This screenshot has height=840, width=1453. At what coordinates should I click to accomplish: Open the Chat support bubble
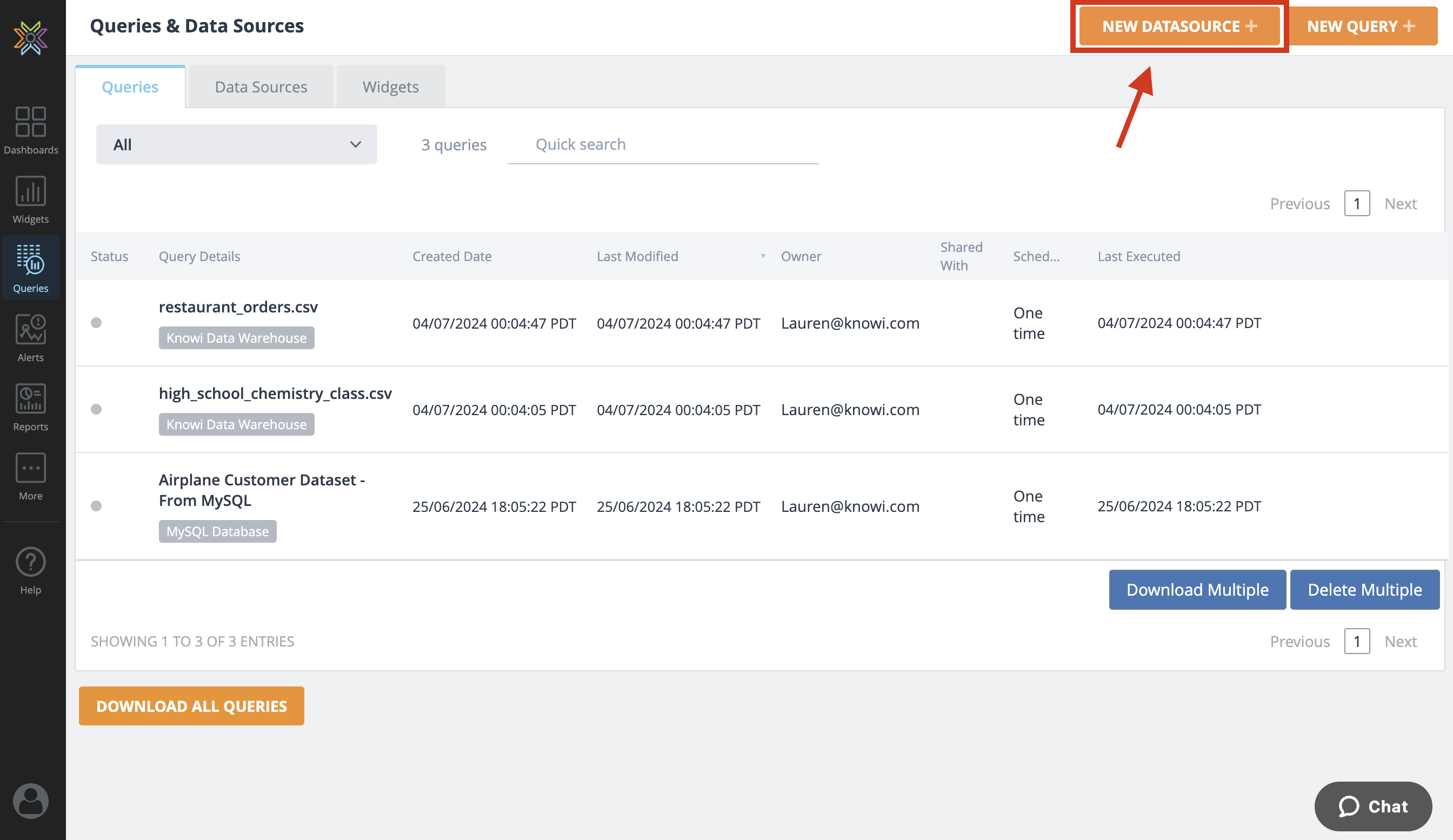pyautogui.click(x=1373, y=806)
